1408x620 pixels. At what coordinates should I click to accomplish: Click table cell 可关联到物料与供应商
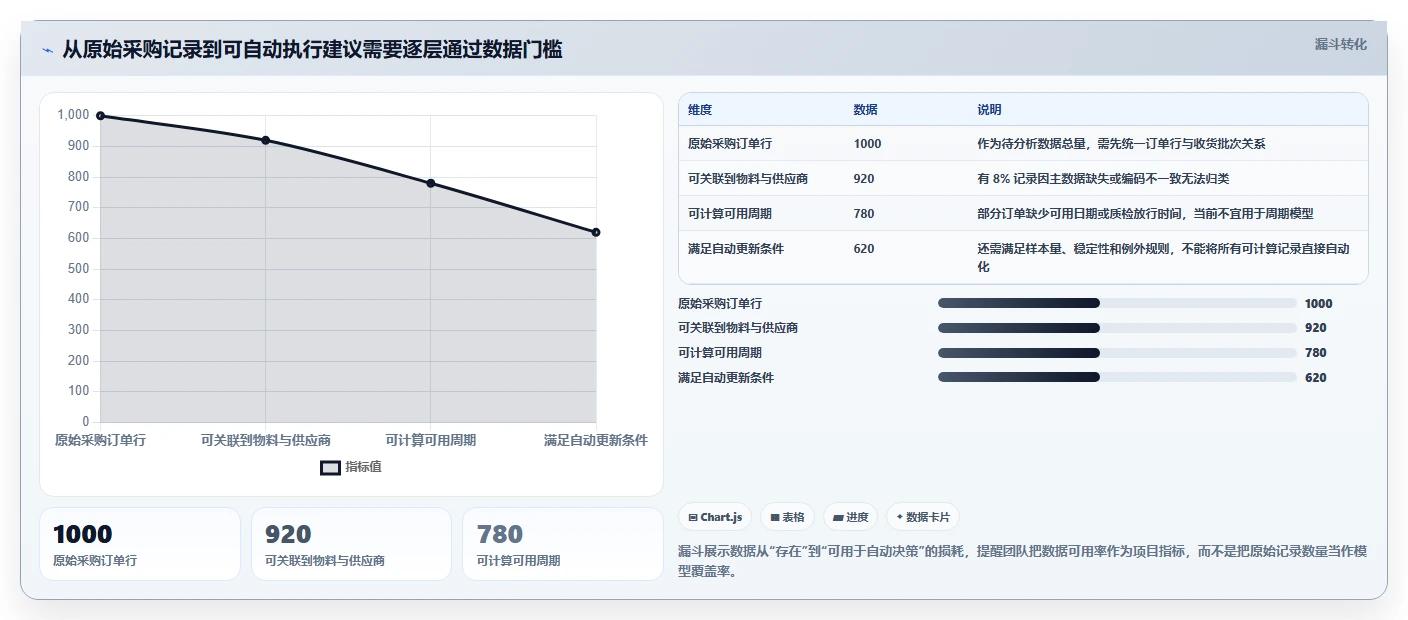coord(748,179)
